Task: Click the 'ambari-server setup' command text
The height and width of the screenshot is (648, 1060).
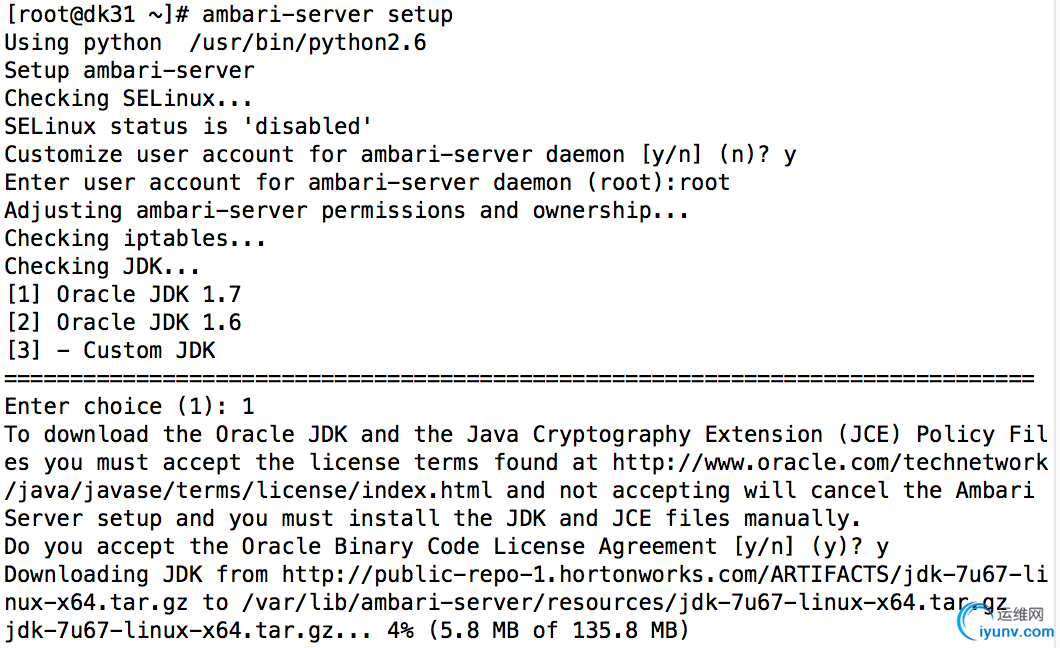Action: click(x=327, y=14)
